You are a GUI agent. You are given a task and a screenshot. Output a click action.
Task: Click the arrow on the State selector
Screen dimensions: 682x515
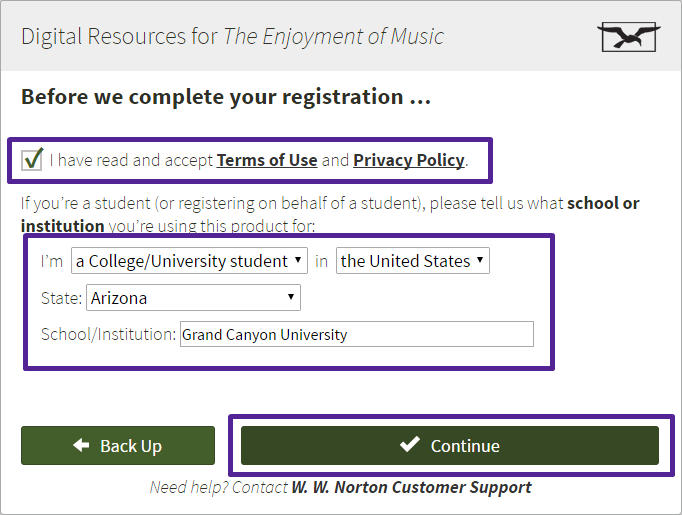coord(291,297)
